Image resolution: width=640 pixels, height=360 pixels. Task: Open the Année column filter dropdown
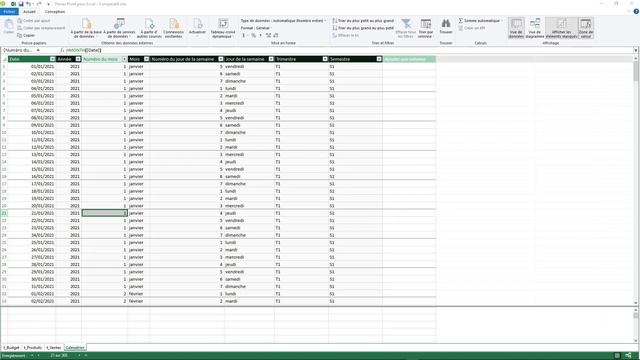point(78,59)
